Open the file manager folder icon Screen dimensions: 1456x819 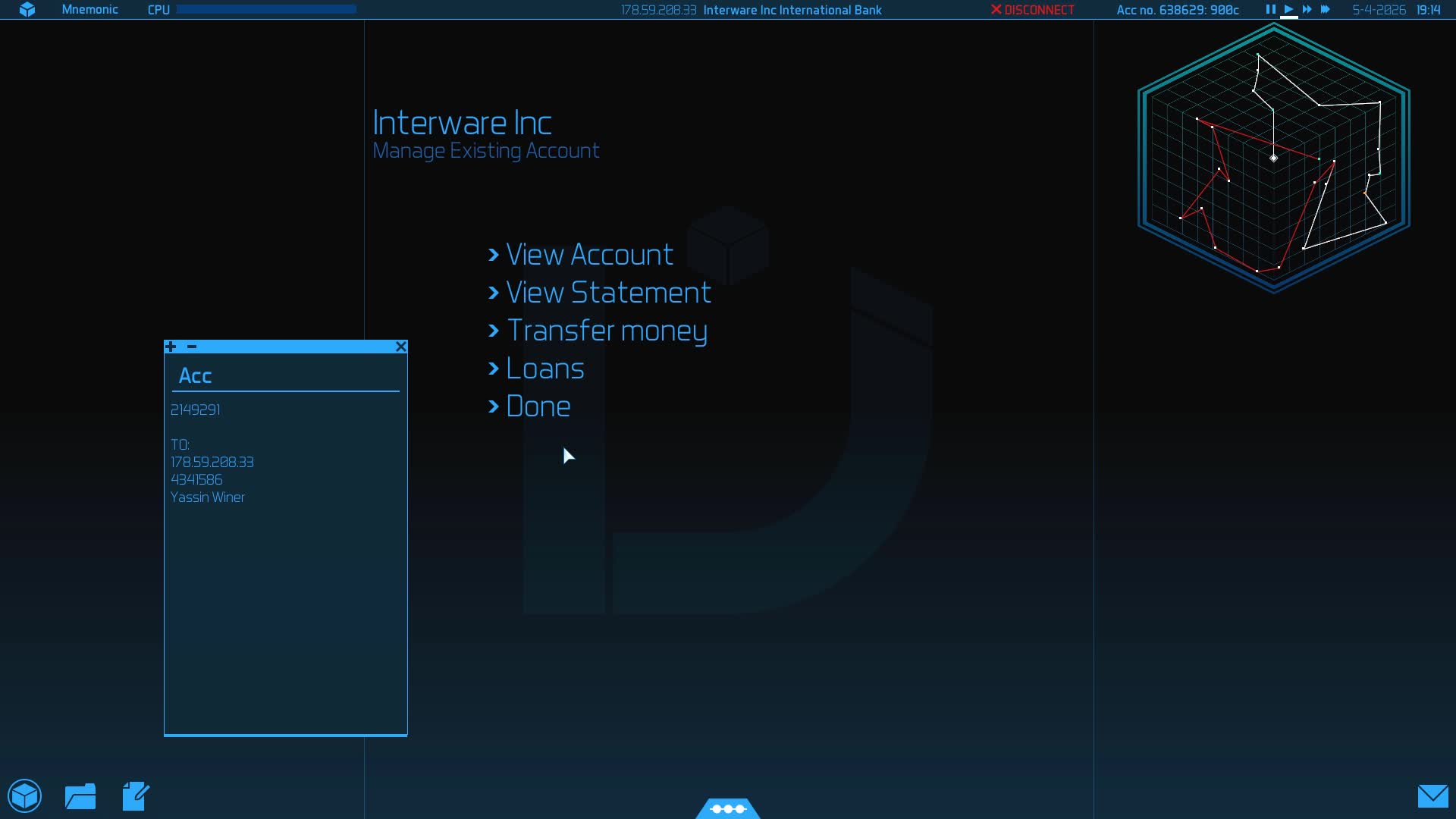click(80, 796)
